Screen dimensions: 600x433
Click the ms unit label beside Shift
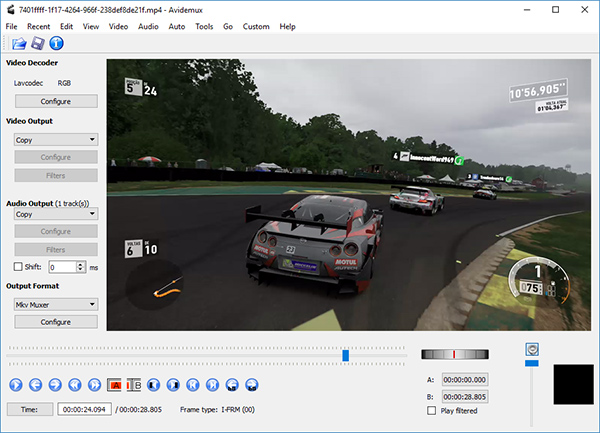[x=94, y=268]
